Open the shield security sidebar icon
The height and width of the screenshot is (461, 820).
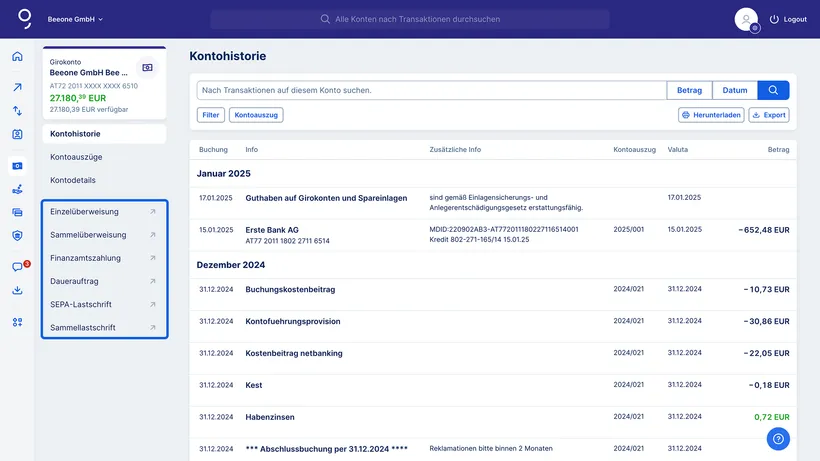pos(17,236)
